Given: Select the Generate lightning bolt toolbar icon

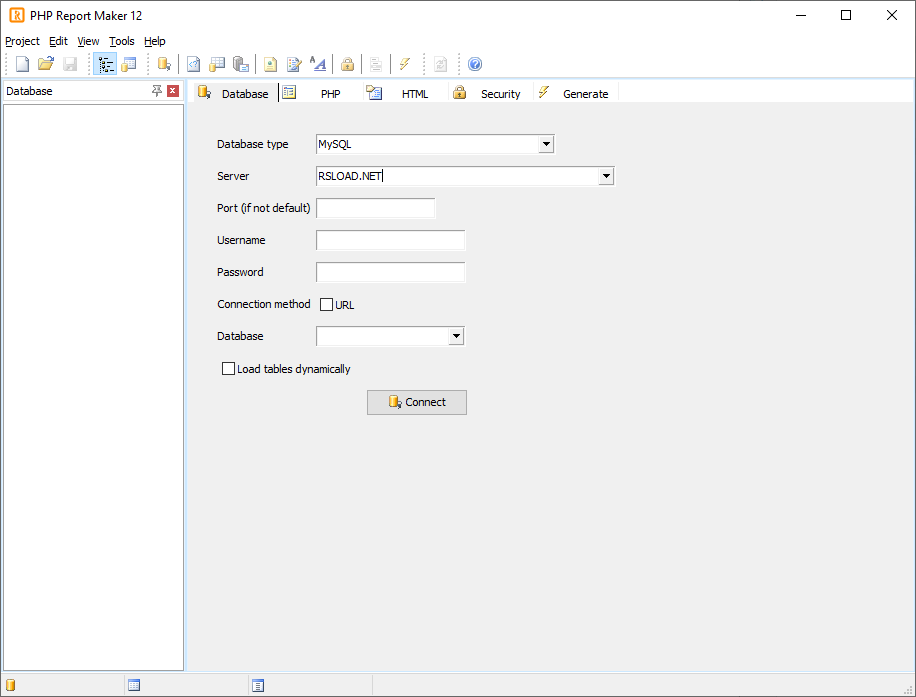Looking at the screenshot, I should pos(406,63).
